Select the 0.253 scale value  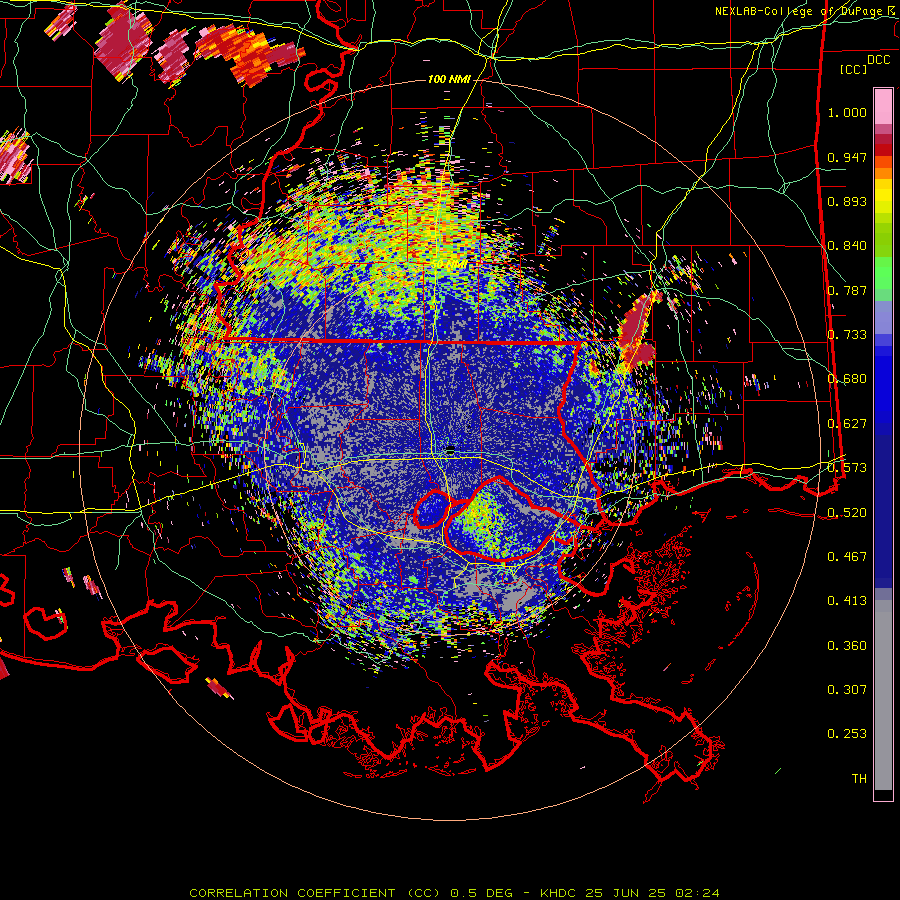(x=847, y=734)
